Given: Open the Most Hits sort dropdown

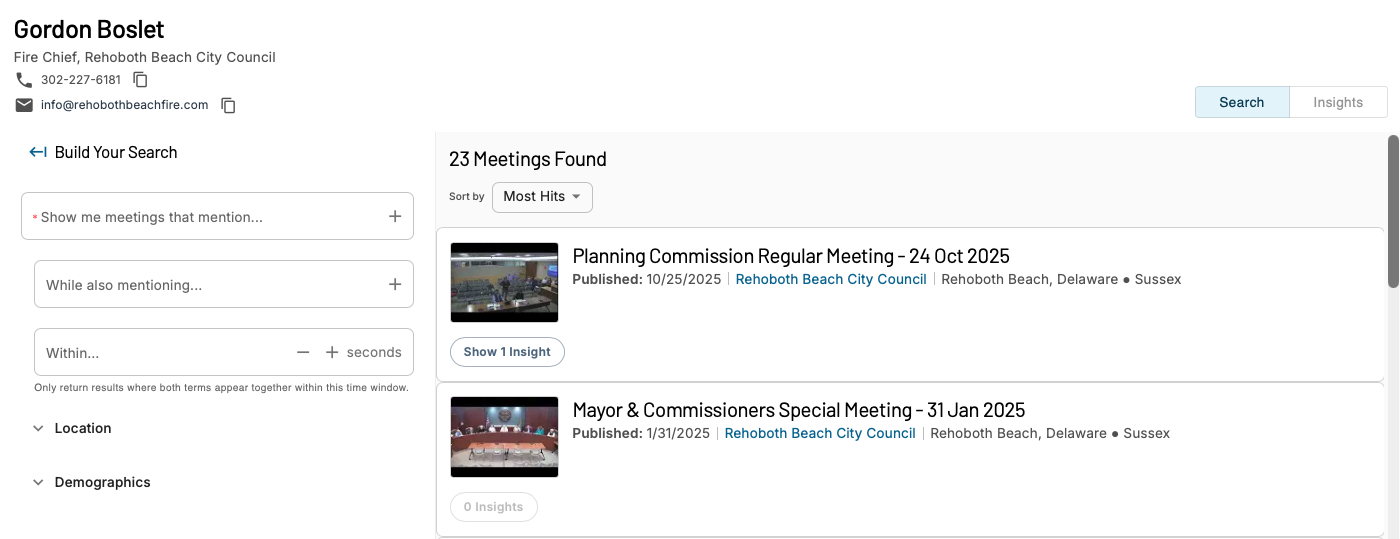Looking at the screenshot, I should pos(542,197).
